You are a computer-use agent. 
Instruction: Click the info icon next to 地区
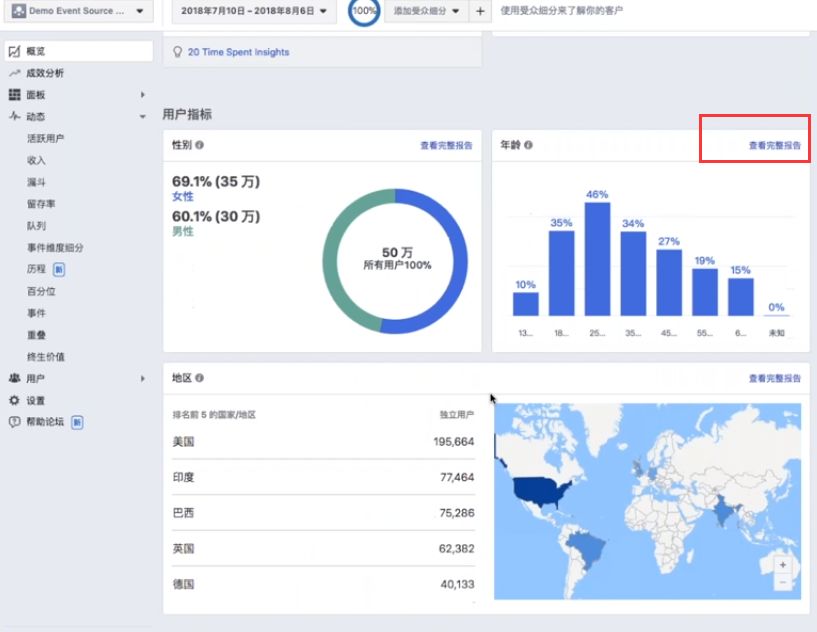tap(200, 378)
